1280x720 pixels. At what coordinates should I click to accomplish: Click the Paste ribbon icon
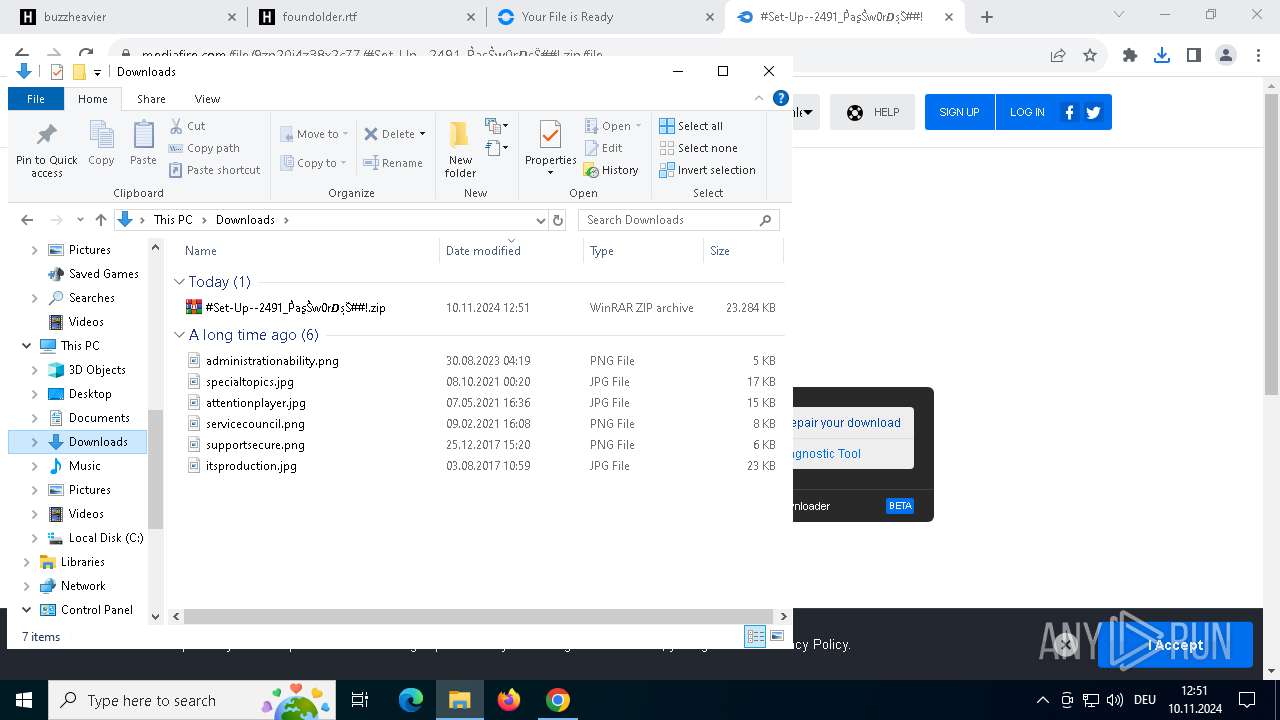click(143, 143)
